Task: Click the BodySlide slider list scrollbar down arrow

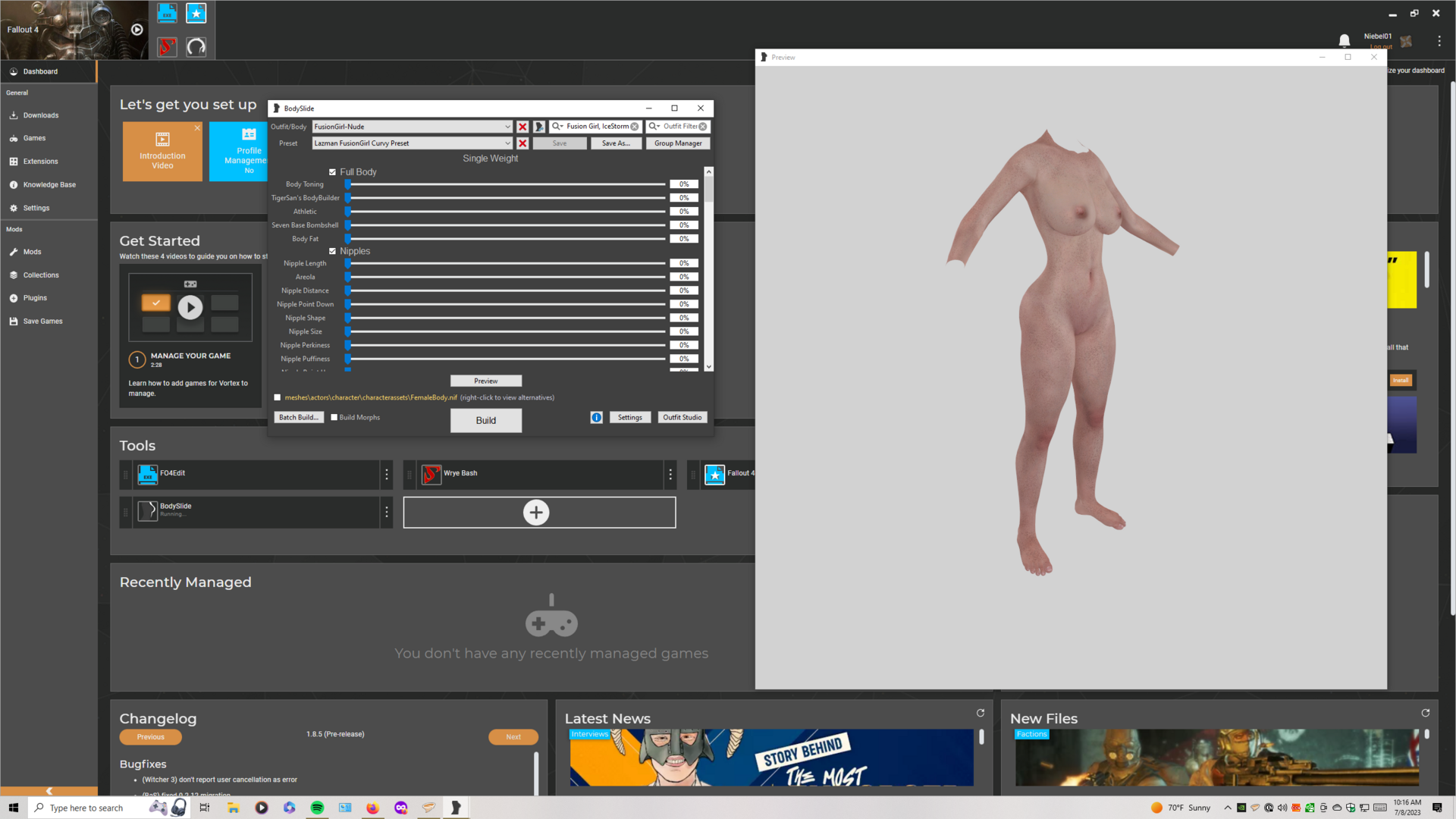Action: coord(709,367)
